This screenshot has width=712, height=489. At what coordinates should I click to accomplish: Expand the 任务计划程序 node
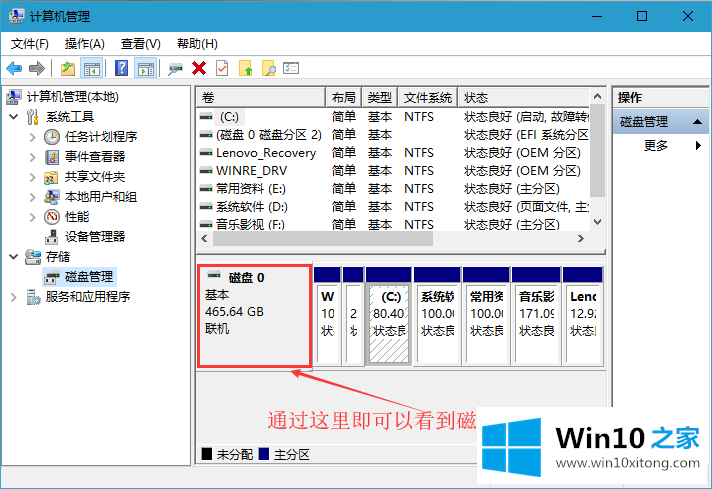[32, 137]
